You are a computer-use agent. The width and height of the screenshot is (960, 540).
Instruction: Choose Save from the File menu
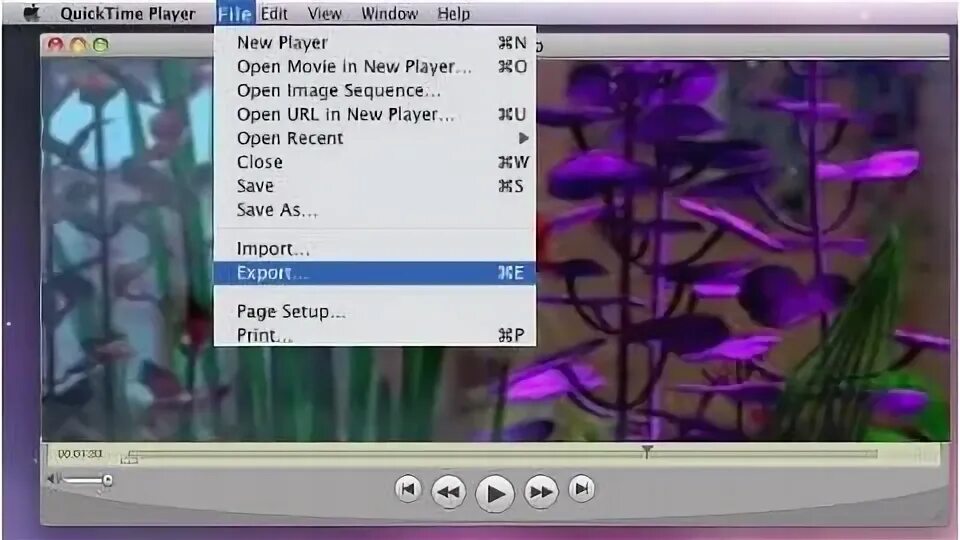click(x=375, y=186)
